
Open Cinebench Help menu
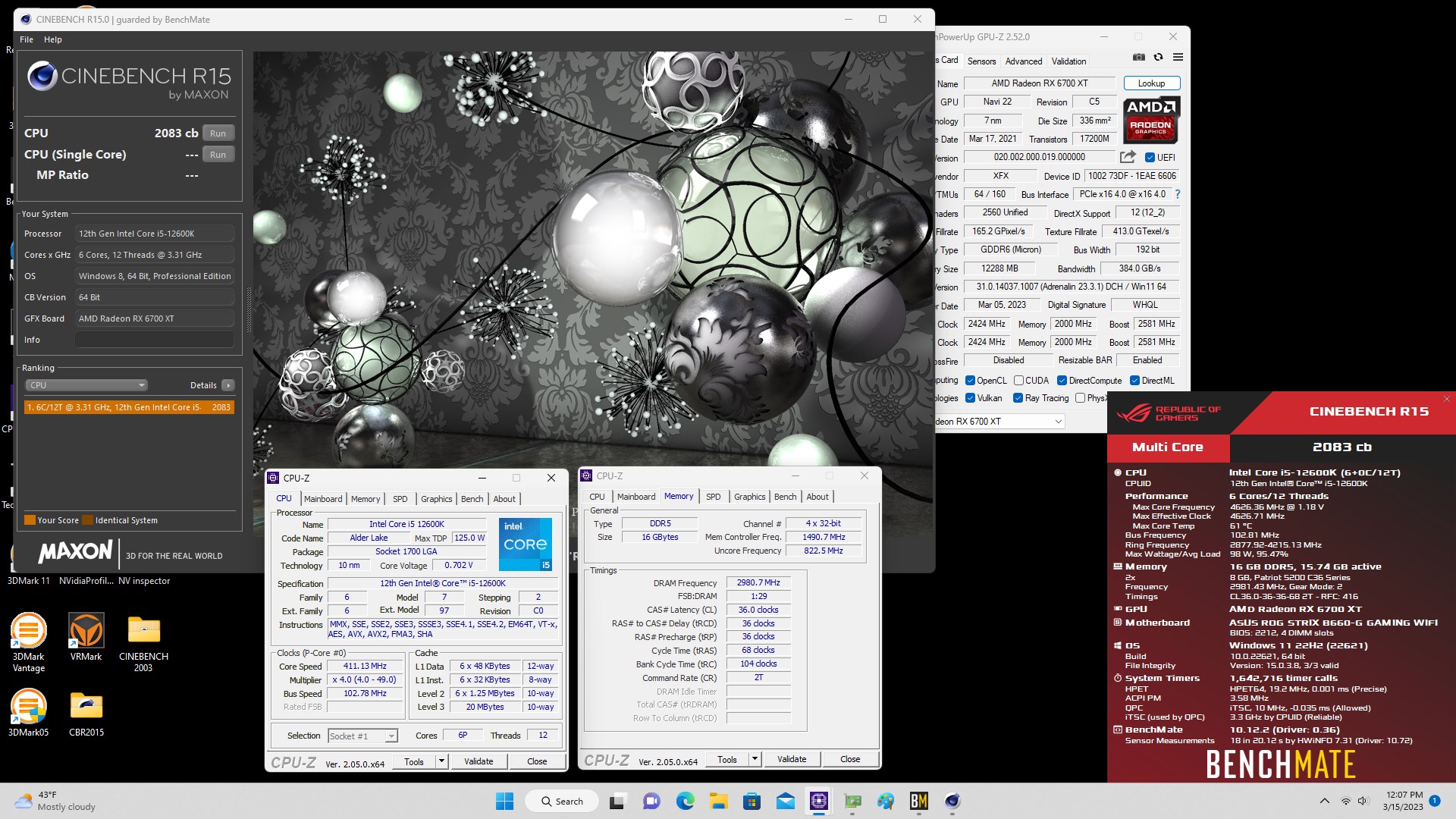point(53,39)
